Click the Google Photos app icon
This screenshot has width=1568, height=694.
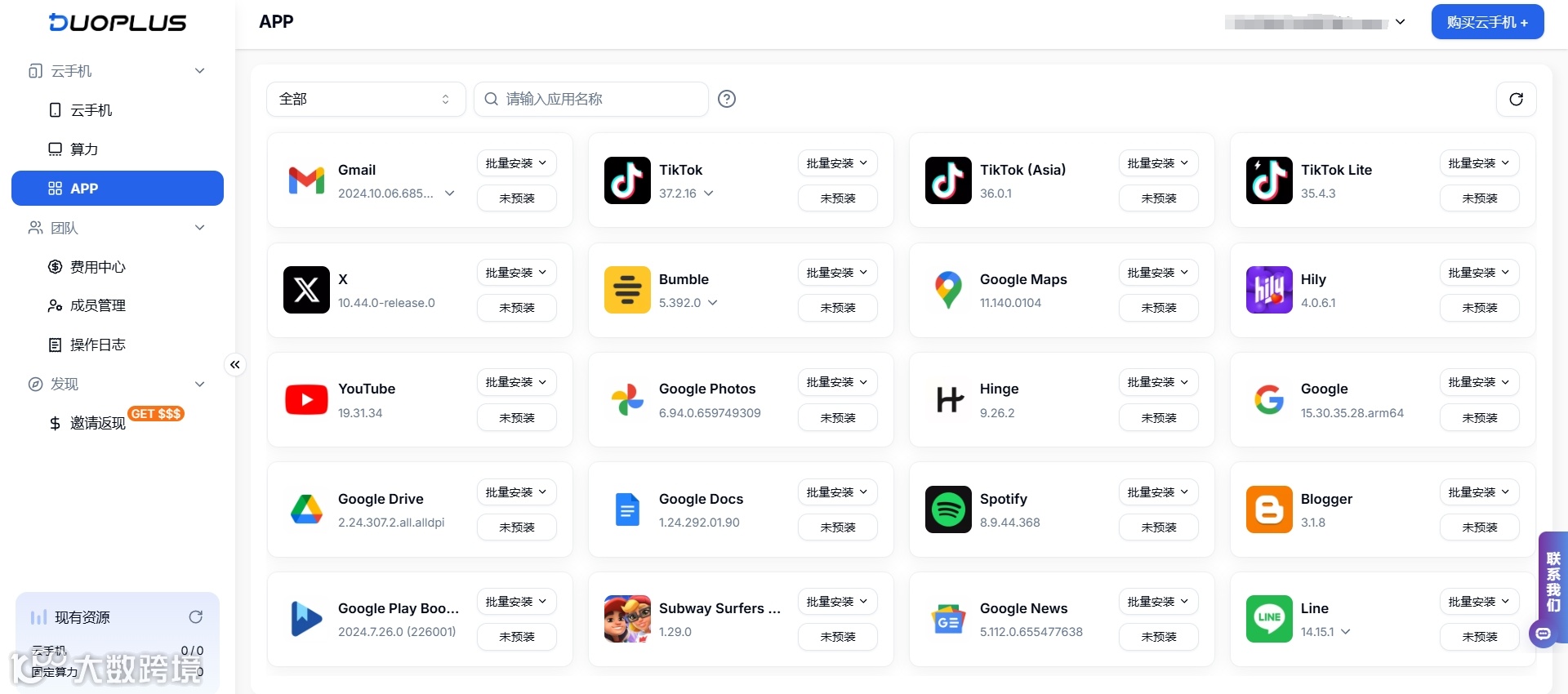(627, 399)
